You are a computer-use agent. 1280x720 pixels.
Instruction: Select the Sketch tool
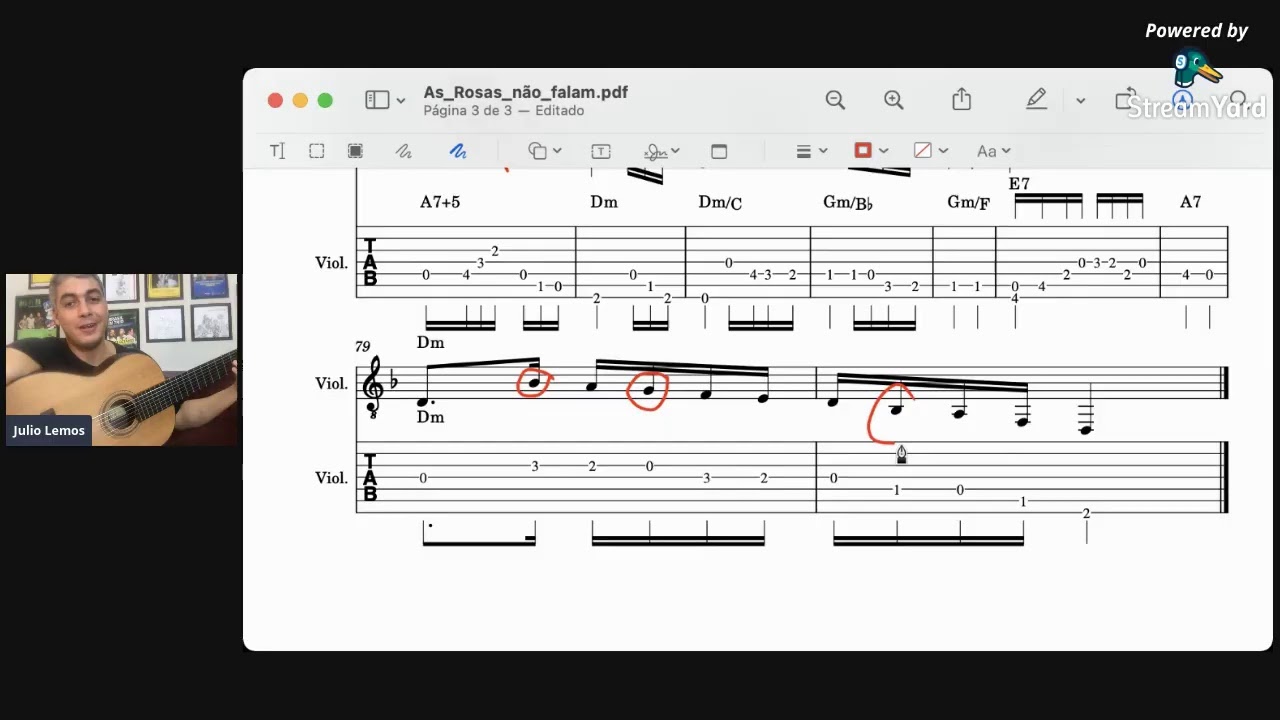403,151
